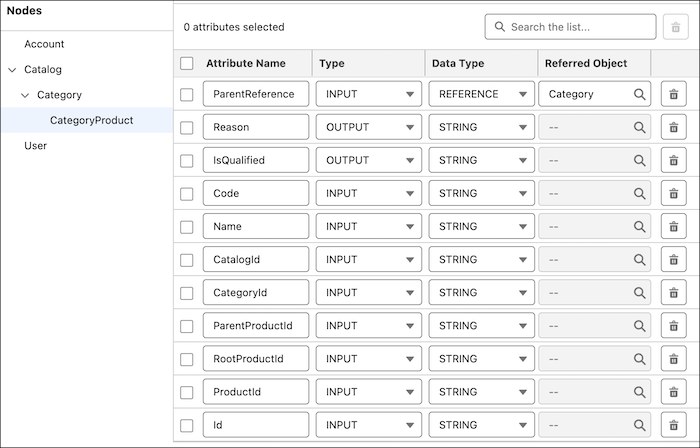Delete the ParentReference attribute row
The width and height of the screenshot is (700, 448).
(x=673, y=94)
